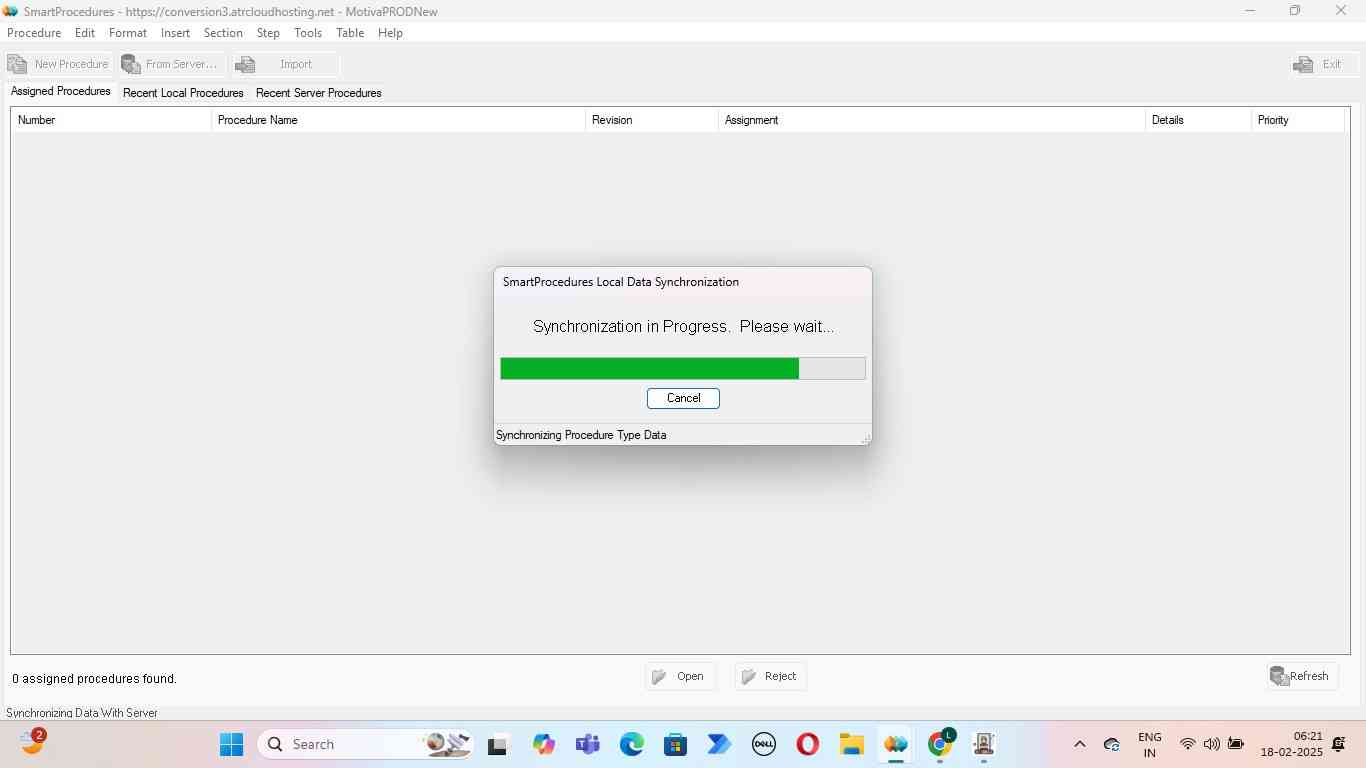Viewport: 1366px width, 768px height.
Task: Refresh the assigned procedures list
Action: pos(1301,677)
